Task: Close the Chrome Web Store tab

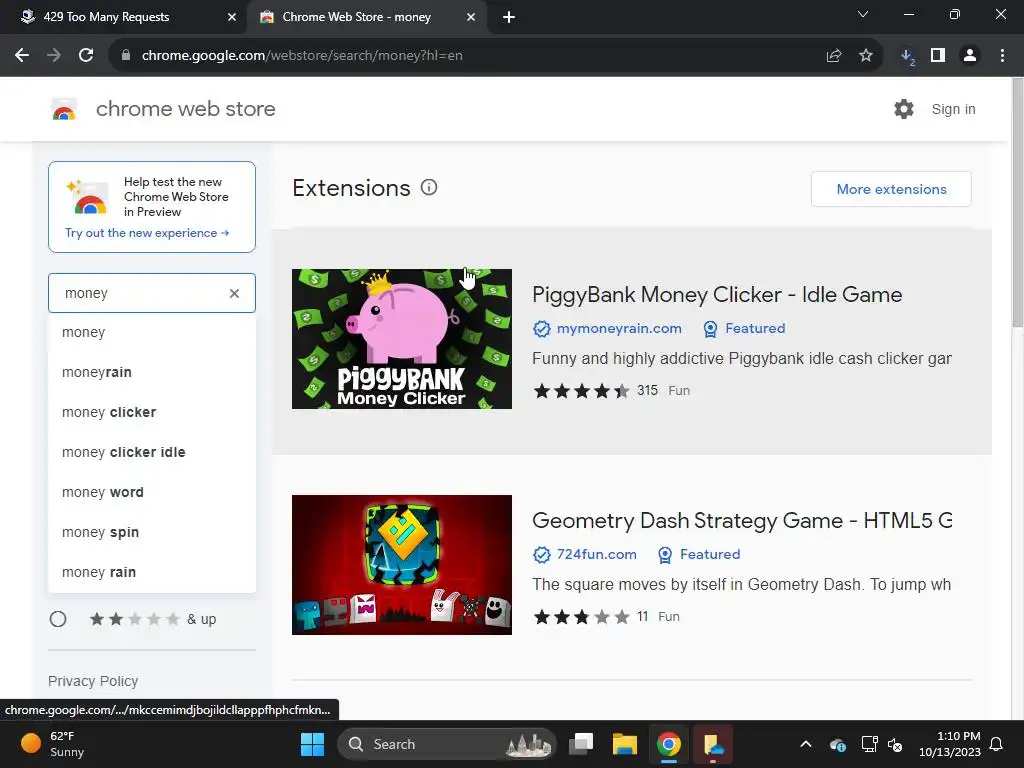Action: (x=471, y=17)
